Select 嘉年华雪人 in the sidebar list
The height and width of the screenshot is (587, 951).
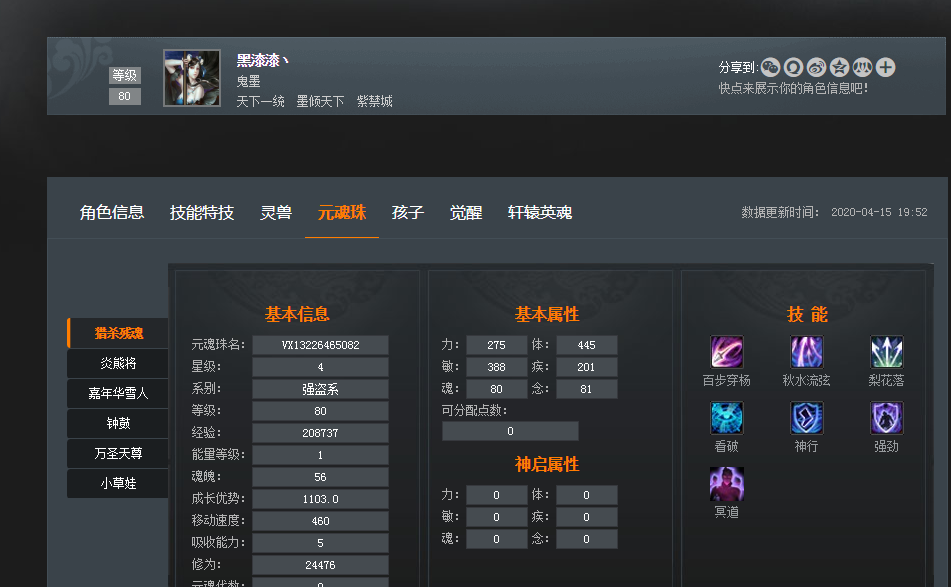click(118, 393)
